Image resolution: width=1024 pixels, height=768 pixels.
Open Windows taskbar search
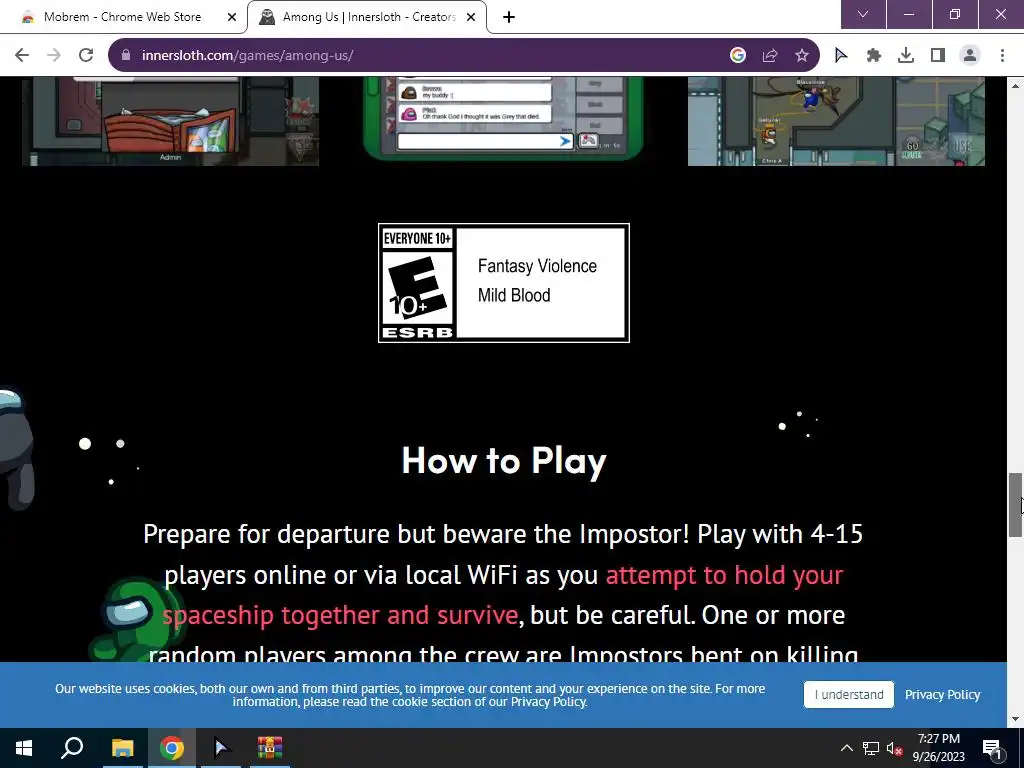72,748
